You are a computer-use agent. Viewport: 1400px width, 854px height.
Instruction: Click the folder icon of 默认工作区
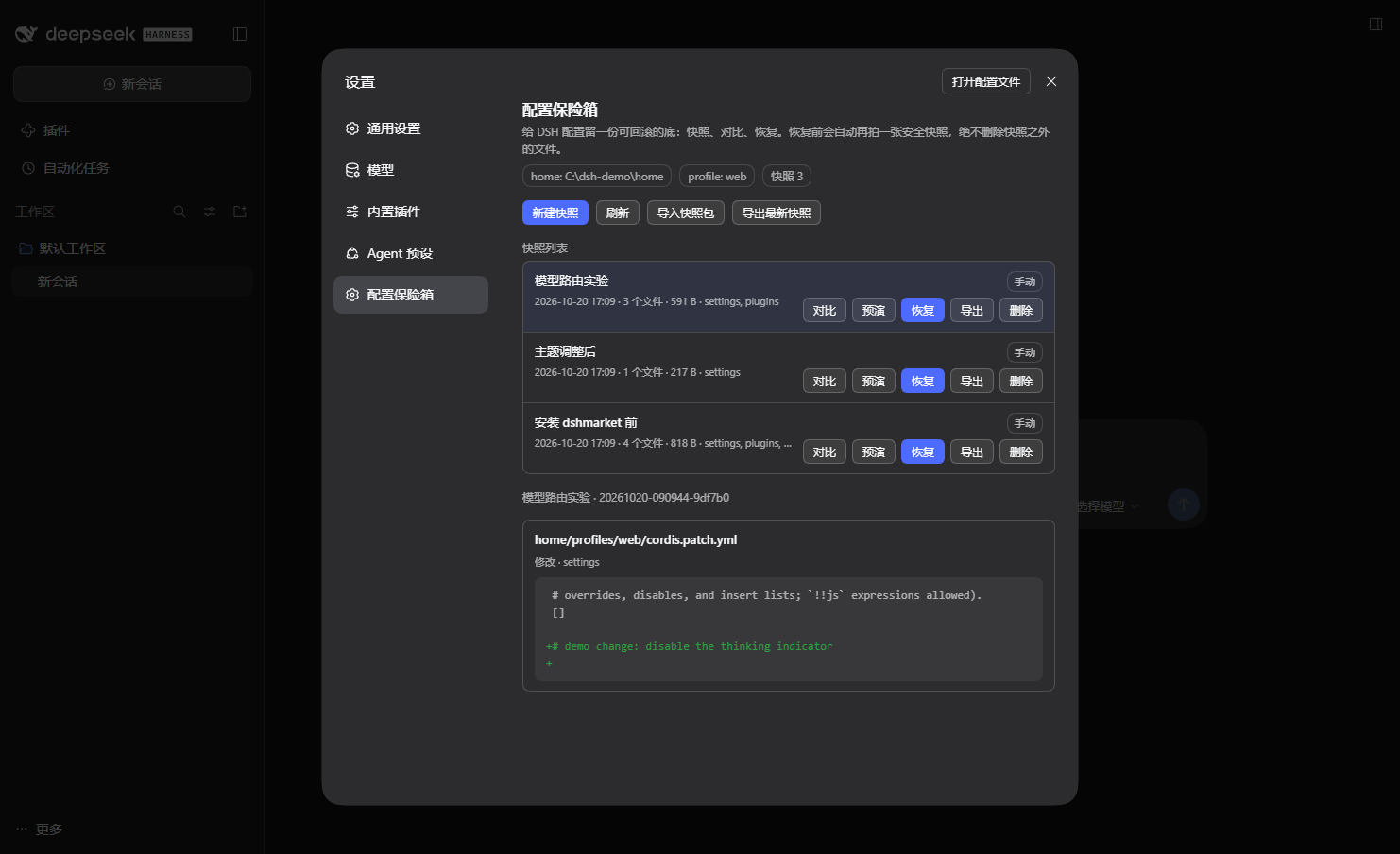26,248
